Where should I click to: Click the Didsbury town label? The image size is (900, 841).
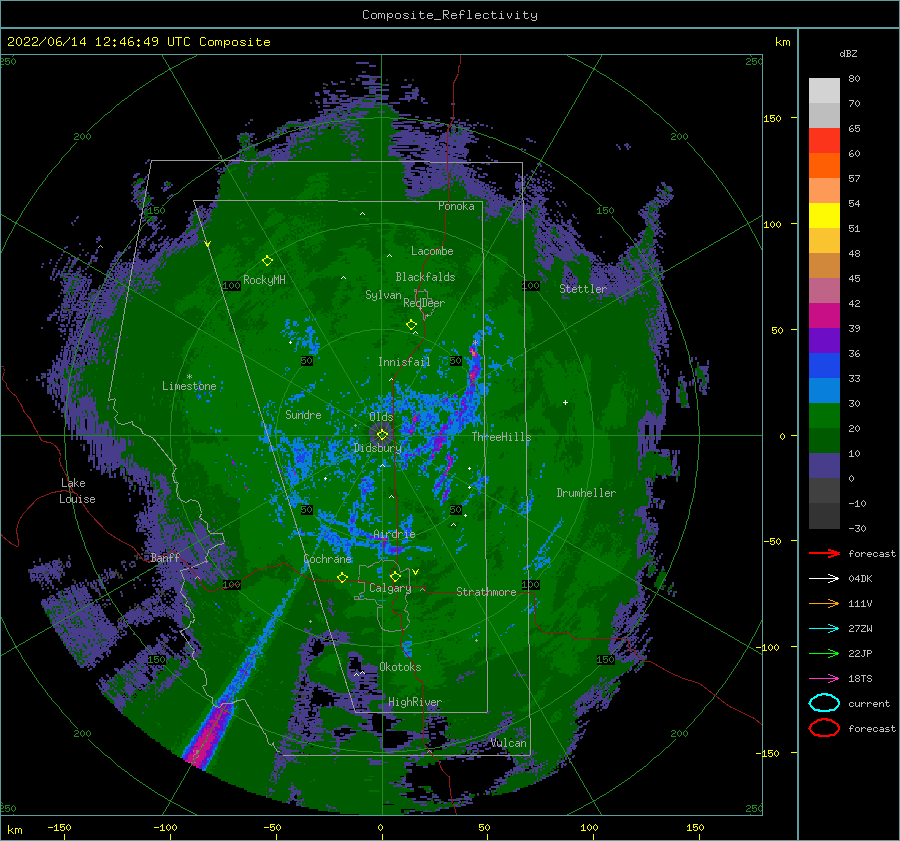click(378, 448)
